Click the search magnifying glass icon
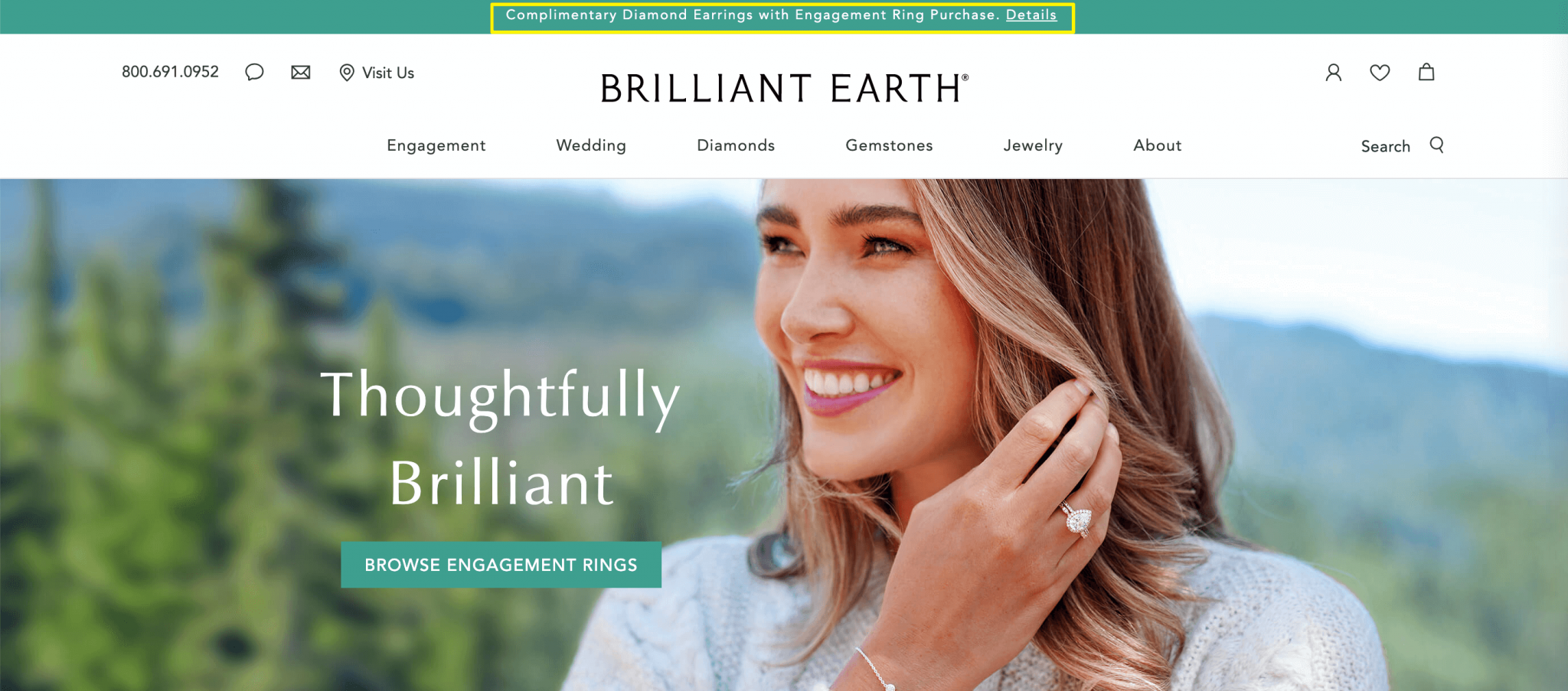 (x=1437, y=145)
